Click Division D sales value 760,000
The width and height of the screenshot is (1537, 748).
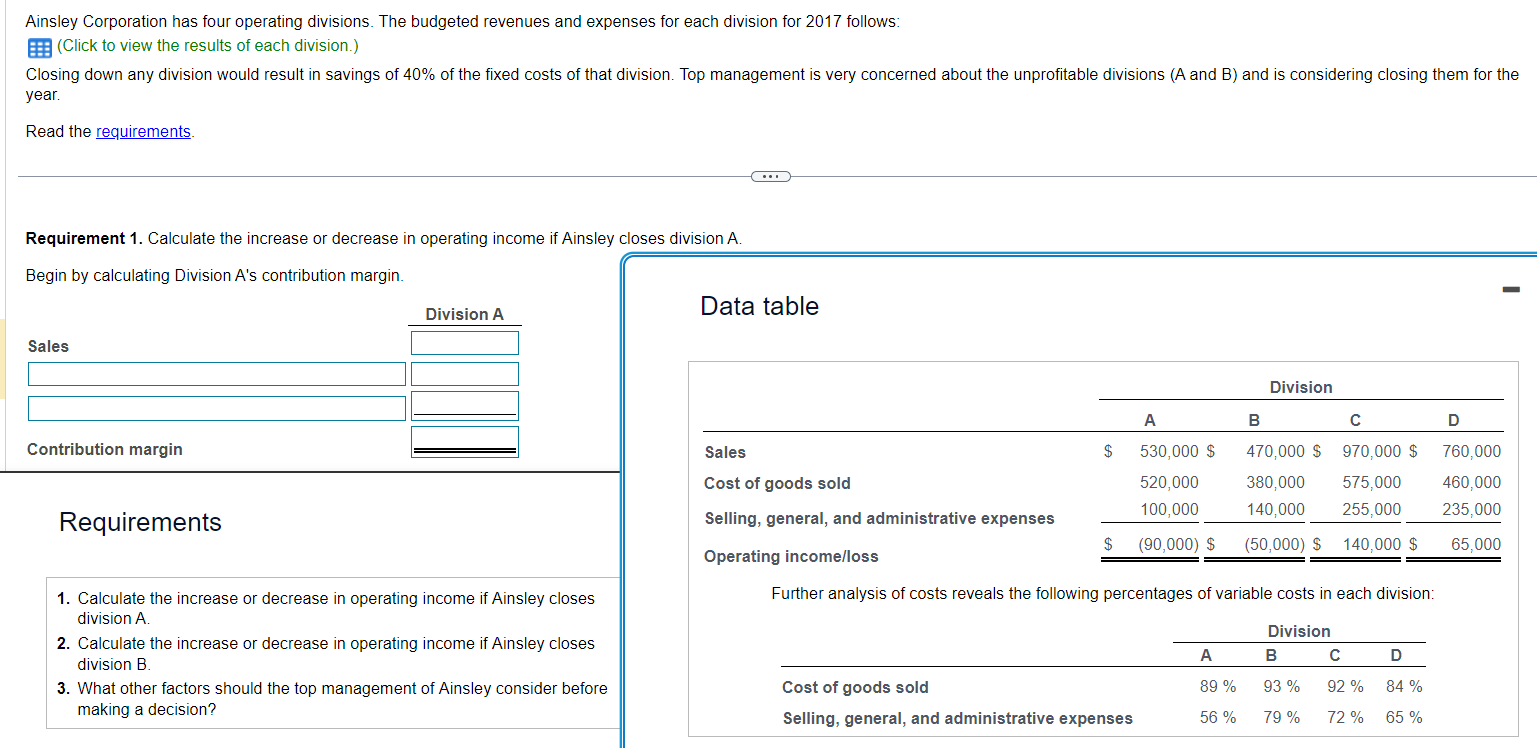click(1471, 452)
